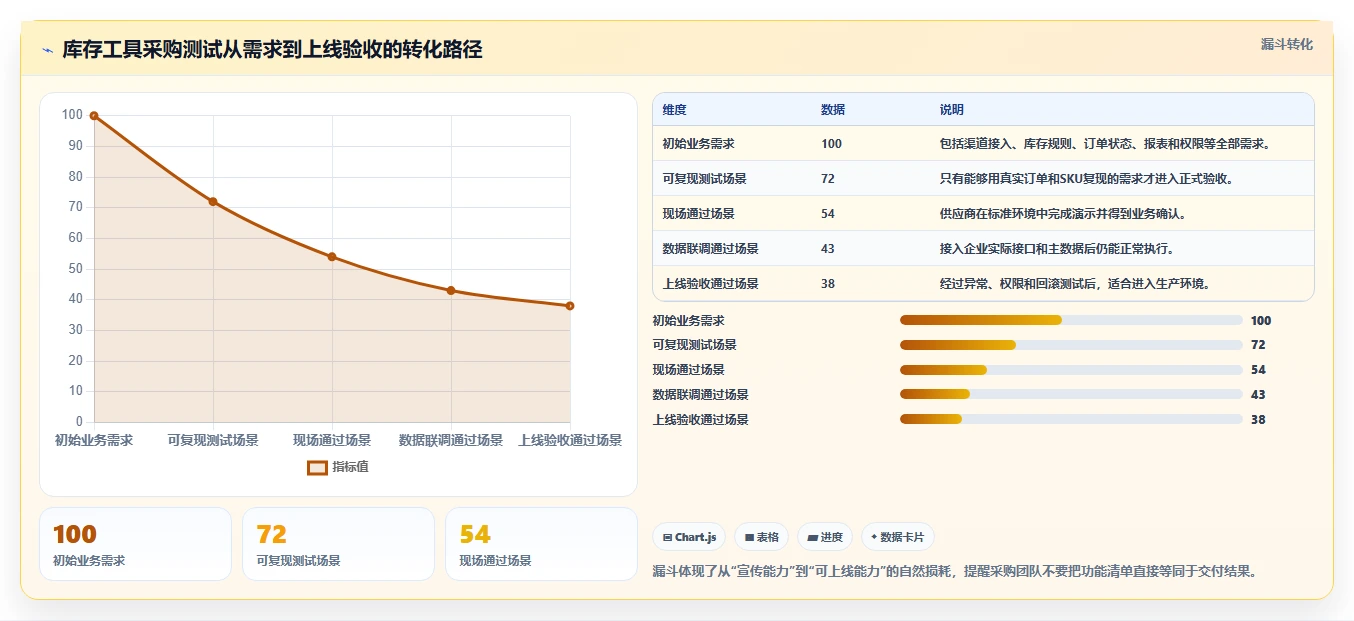Open the stat card showing 100 初始业务需求
Screen dimensions: 1354x621
(x=135, y=544)
